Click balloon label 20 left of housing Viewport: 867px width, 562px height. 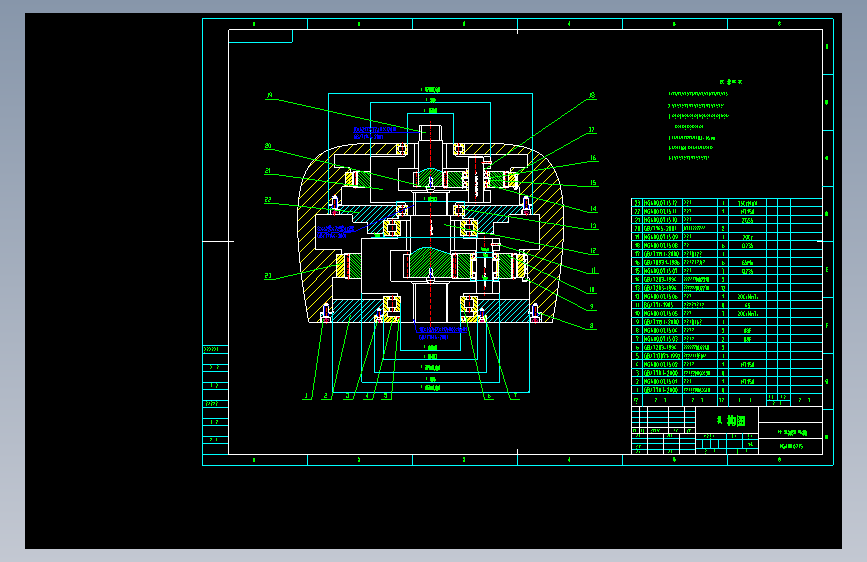268,146
